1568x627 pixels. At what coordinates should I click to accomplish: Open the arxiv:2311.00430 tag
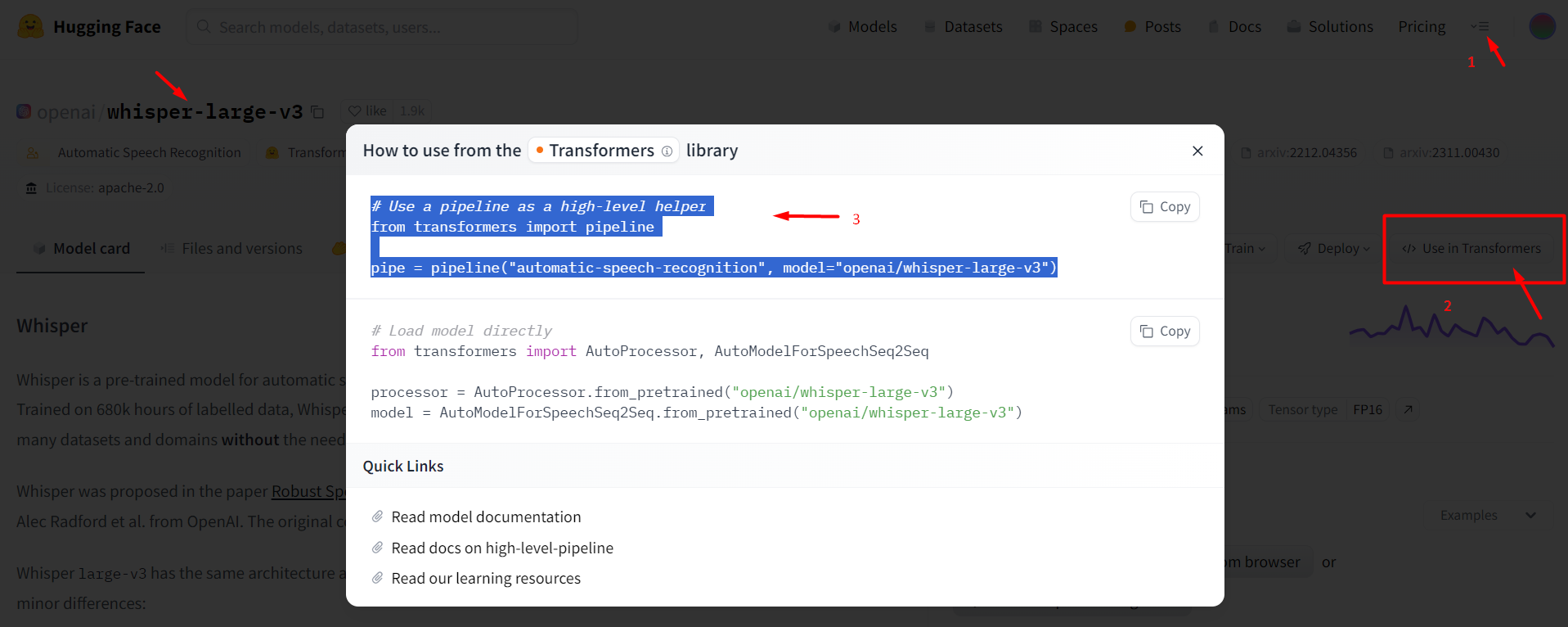point(1441,152)
